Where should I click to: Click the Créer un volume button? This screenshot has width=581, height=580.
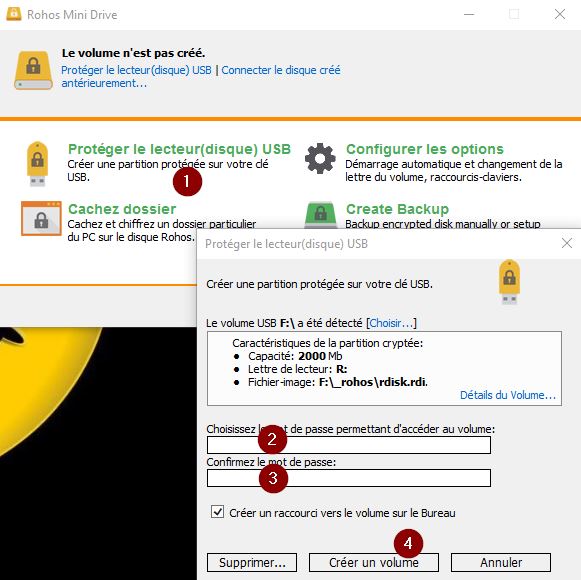374,563
